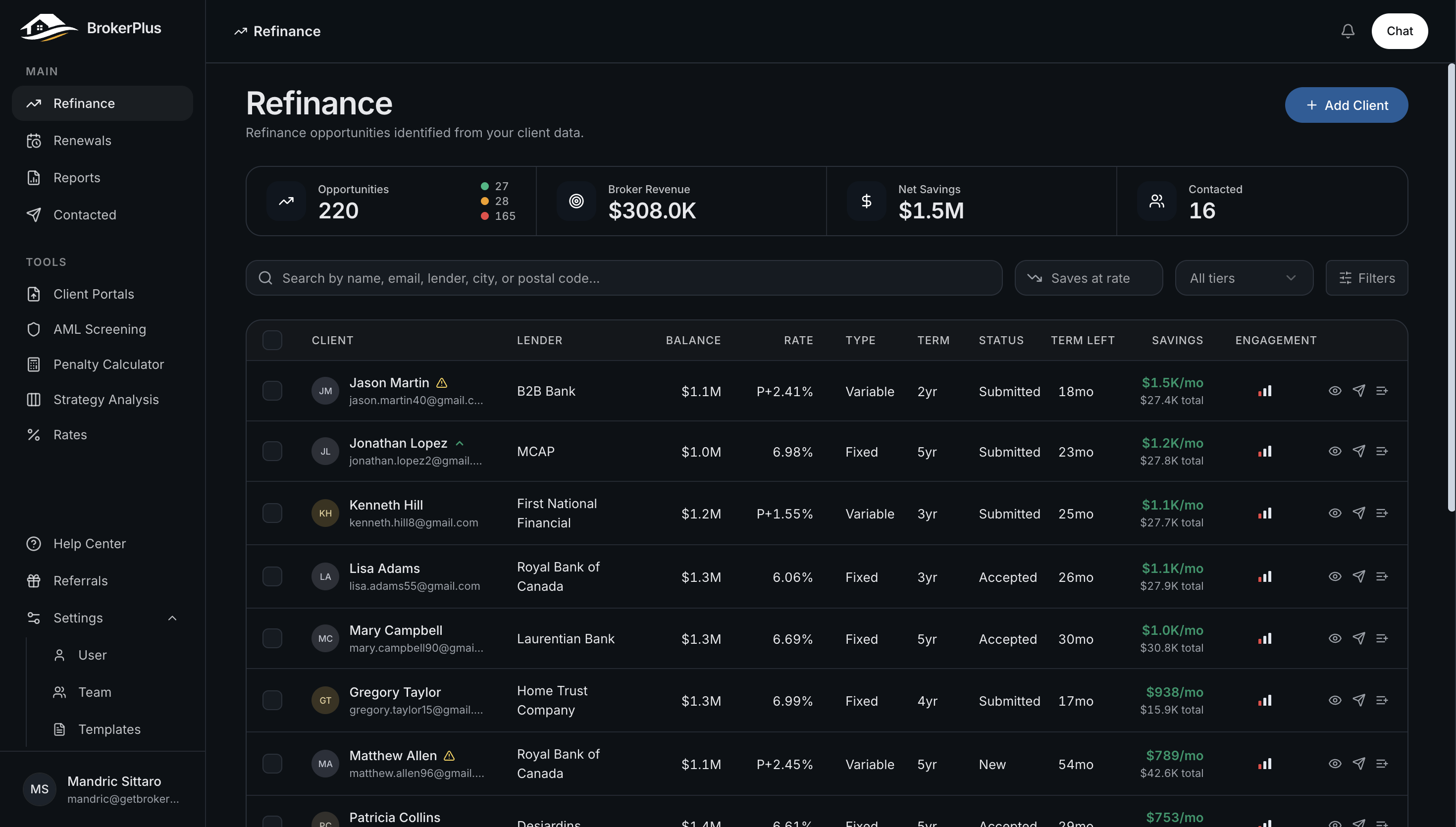1456x827 pixels.
Task: Click the page vertical scrollbar
Action: click(1451, 287)
